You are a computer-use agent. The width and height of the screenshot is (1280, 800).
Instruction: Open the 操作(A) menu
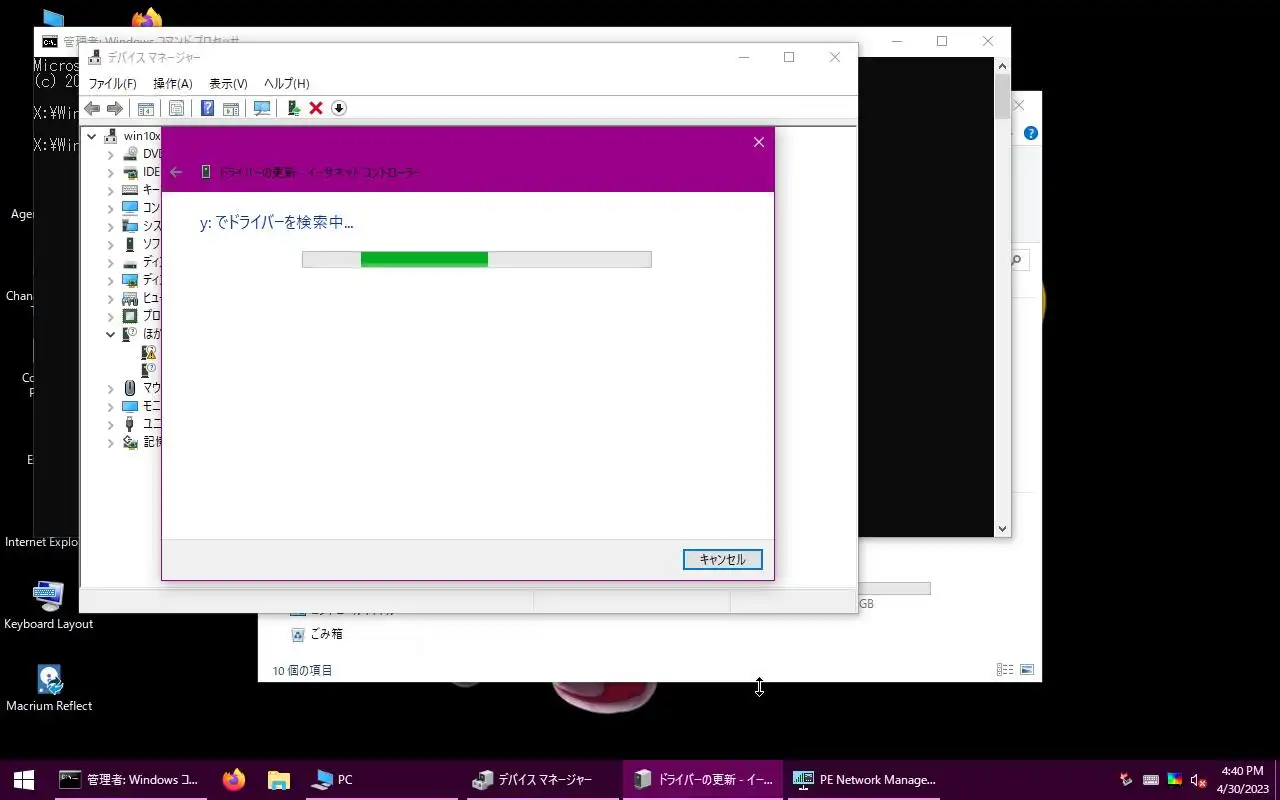coord(172,84)
